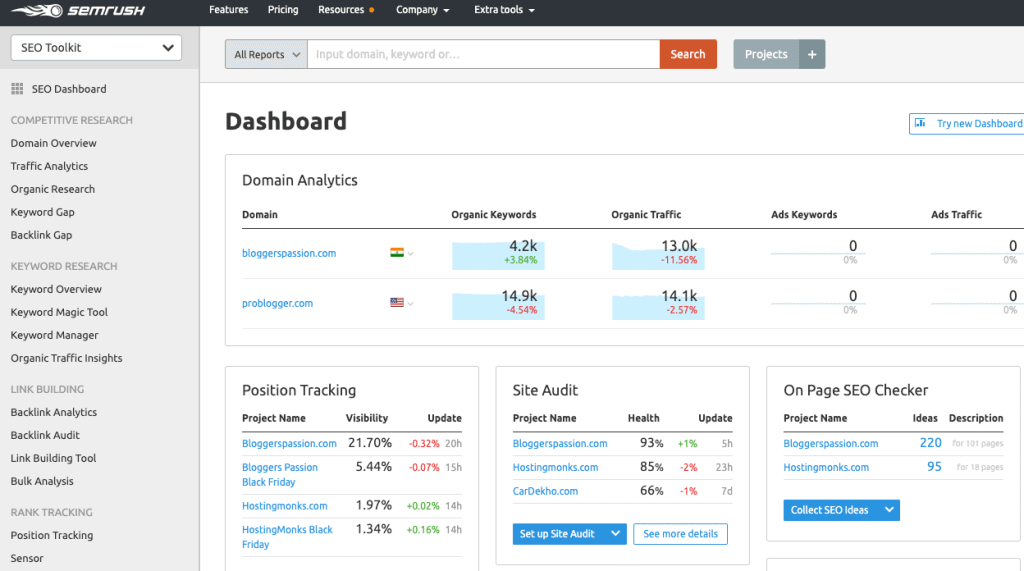Click the orange Search button
The width and height of the screenshot is (1024, 571).
click(688, 54)
